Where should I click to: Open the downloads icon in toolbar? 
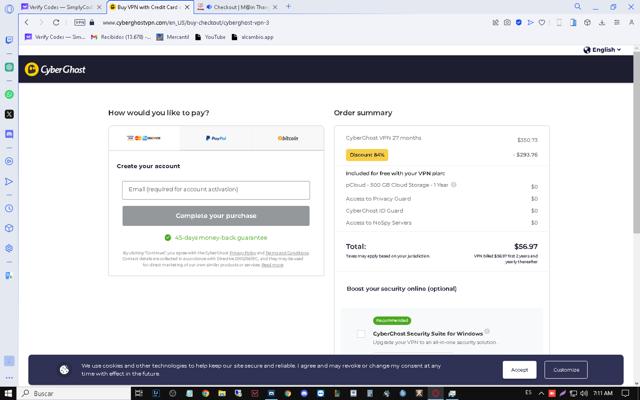click(602, 22)
